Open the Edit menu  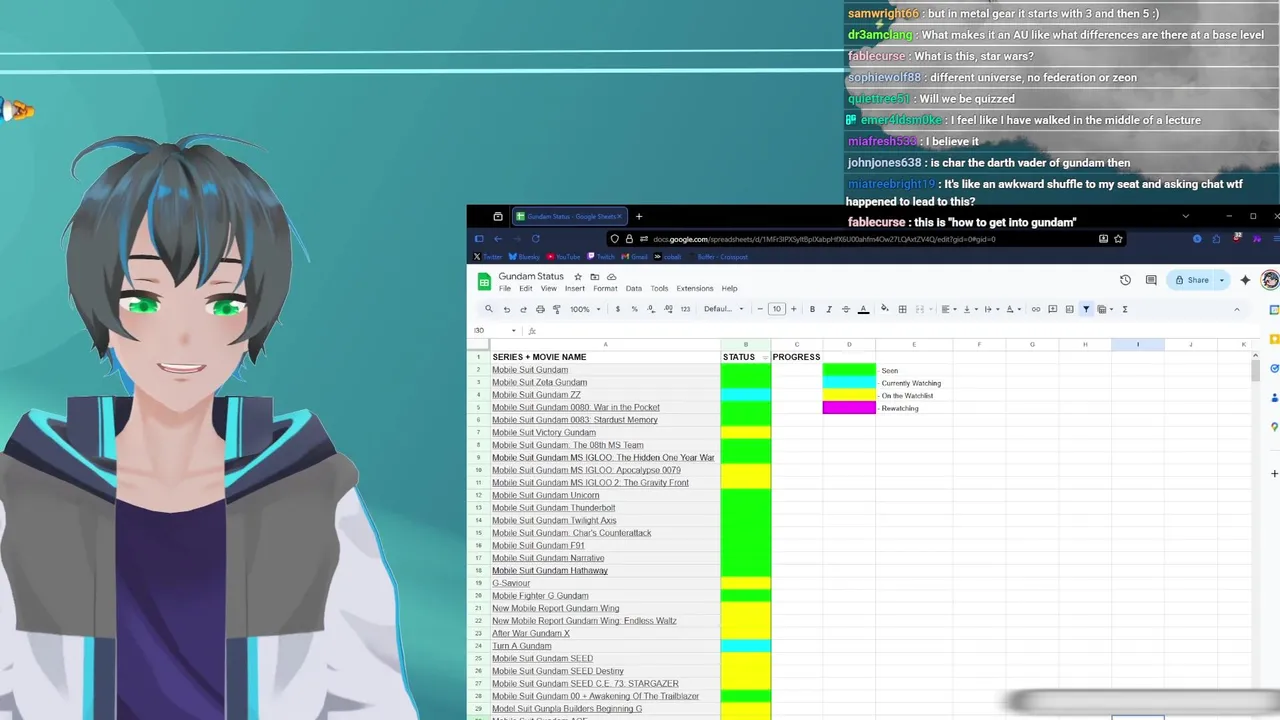525,288
